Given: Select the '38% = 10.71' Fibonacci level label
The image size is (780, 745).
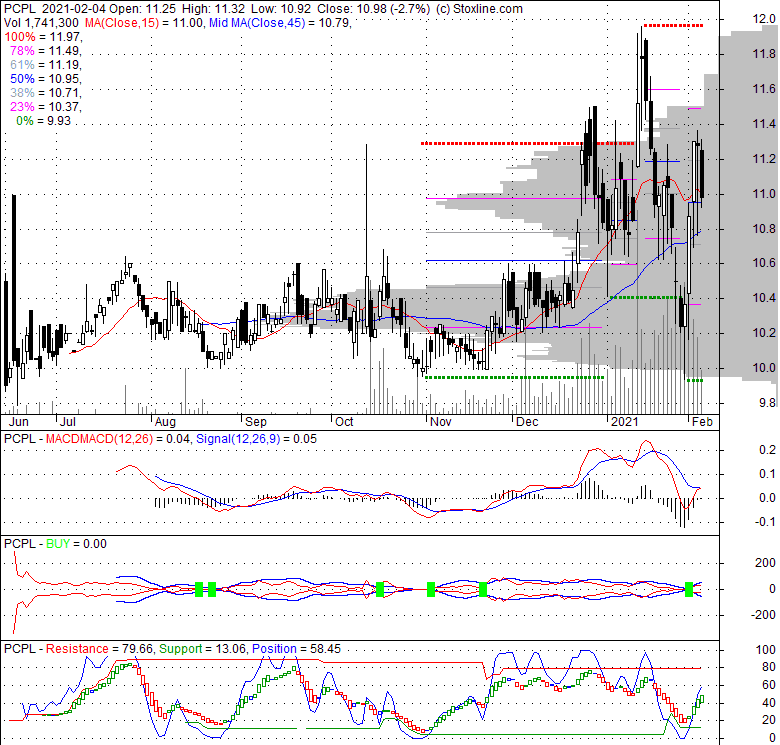Looking at the screenshot, I should (45, 93).
